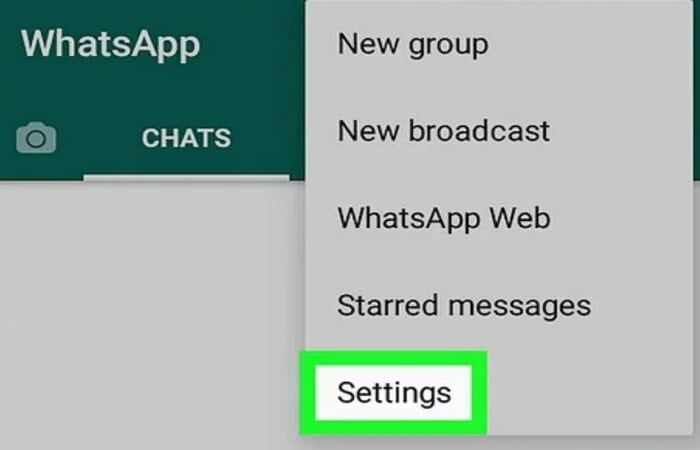The image size is (700, 450).
Task: Open Settings from the dropdown menu
Action: tap(393, 393)
